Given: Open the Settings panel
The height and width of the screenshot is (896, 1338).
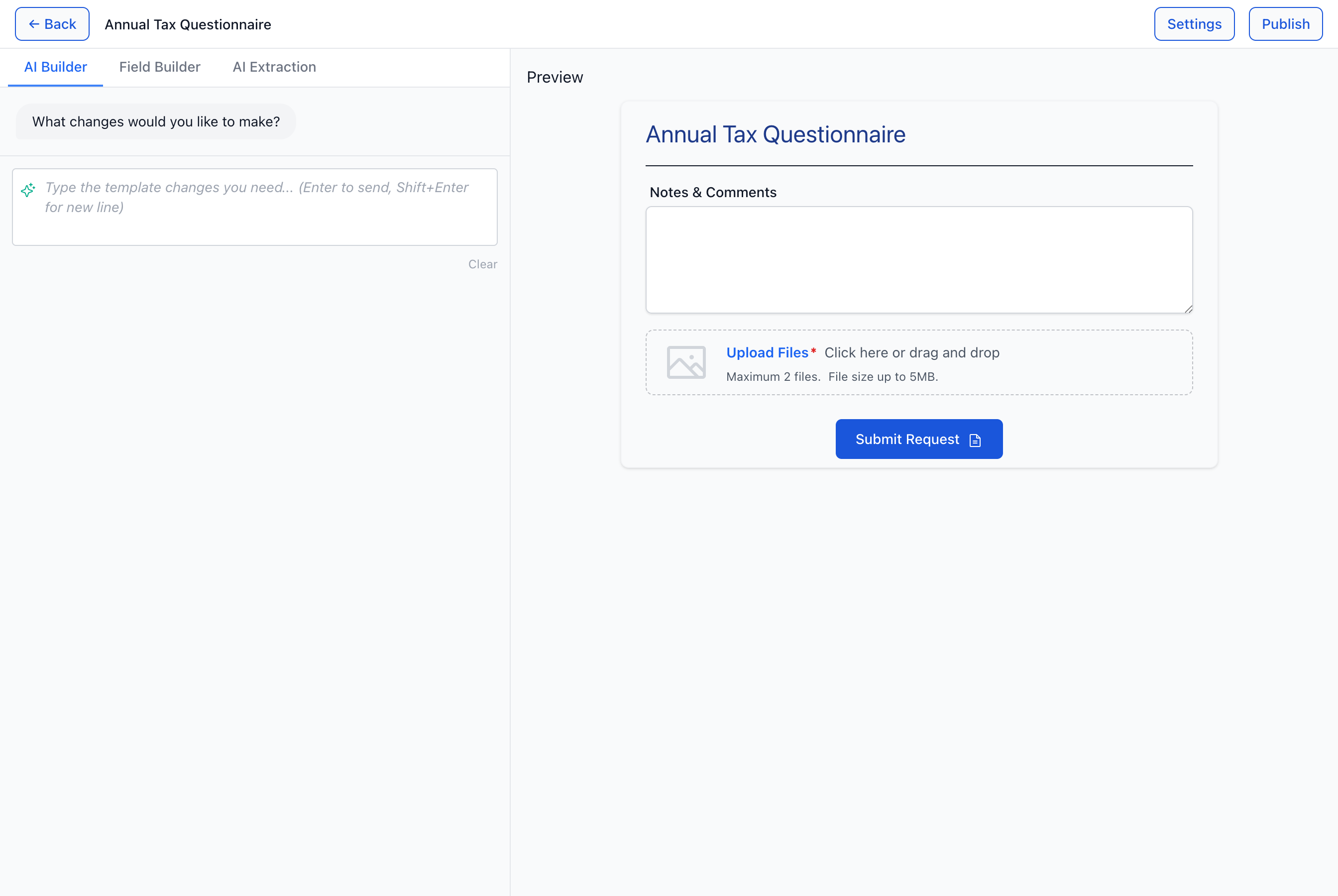Looking at the screenshot, I should click(x=1194, y=24).
